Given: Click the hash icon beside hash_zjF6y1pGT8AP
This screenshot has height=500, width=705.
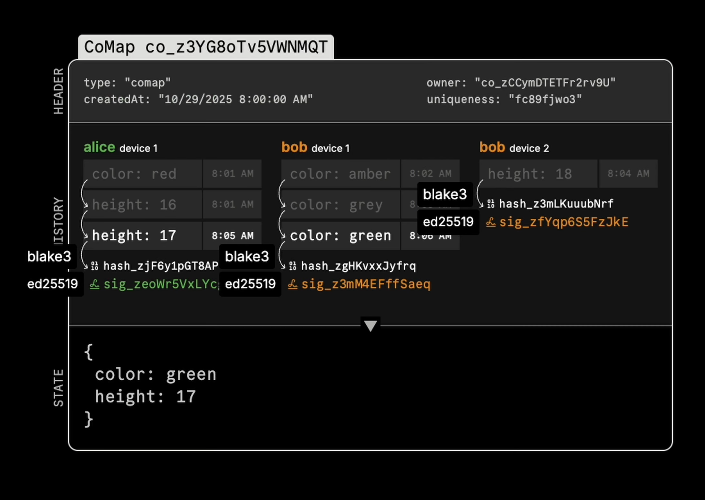Looking at the screenshot, I should click(94, 266).
